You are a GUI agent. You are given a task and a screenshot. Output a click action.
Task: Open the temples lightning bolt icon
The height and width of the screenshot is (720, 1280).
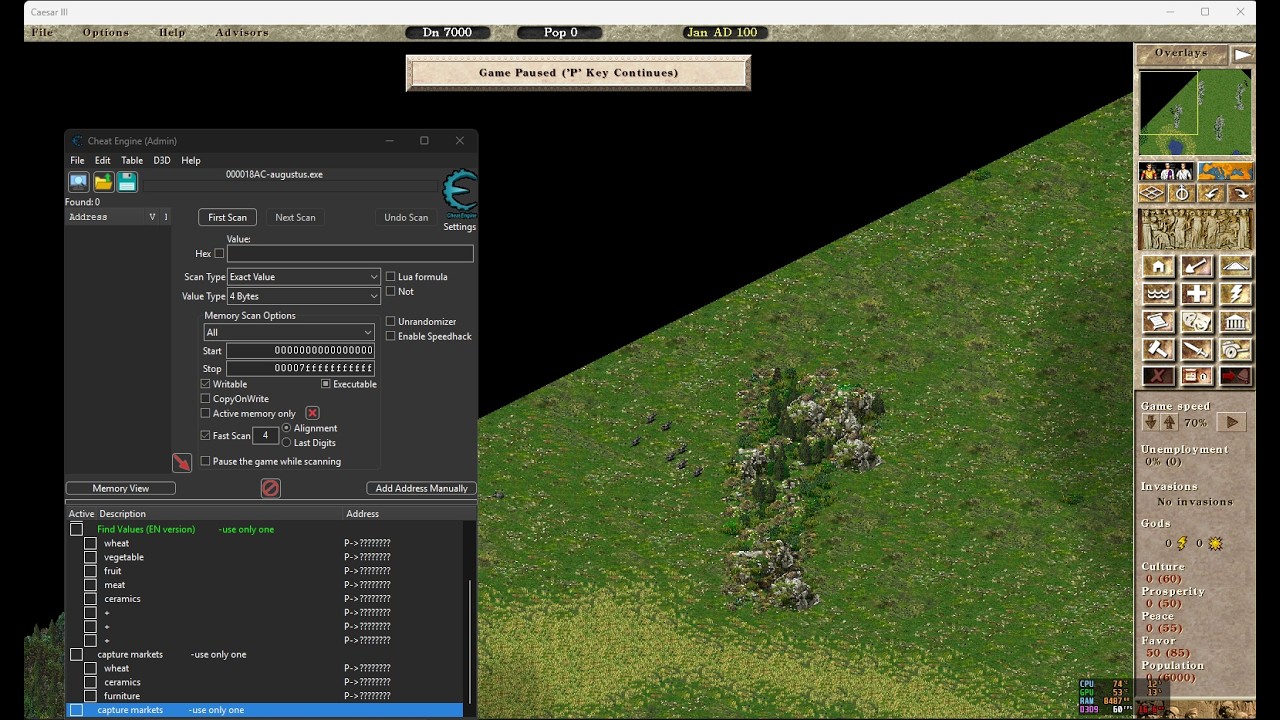(1235, 294)
